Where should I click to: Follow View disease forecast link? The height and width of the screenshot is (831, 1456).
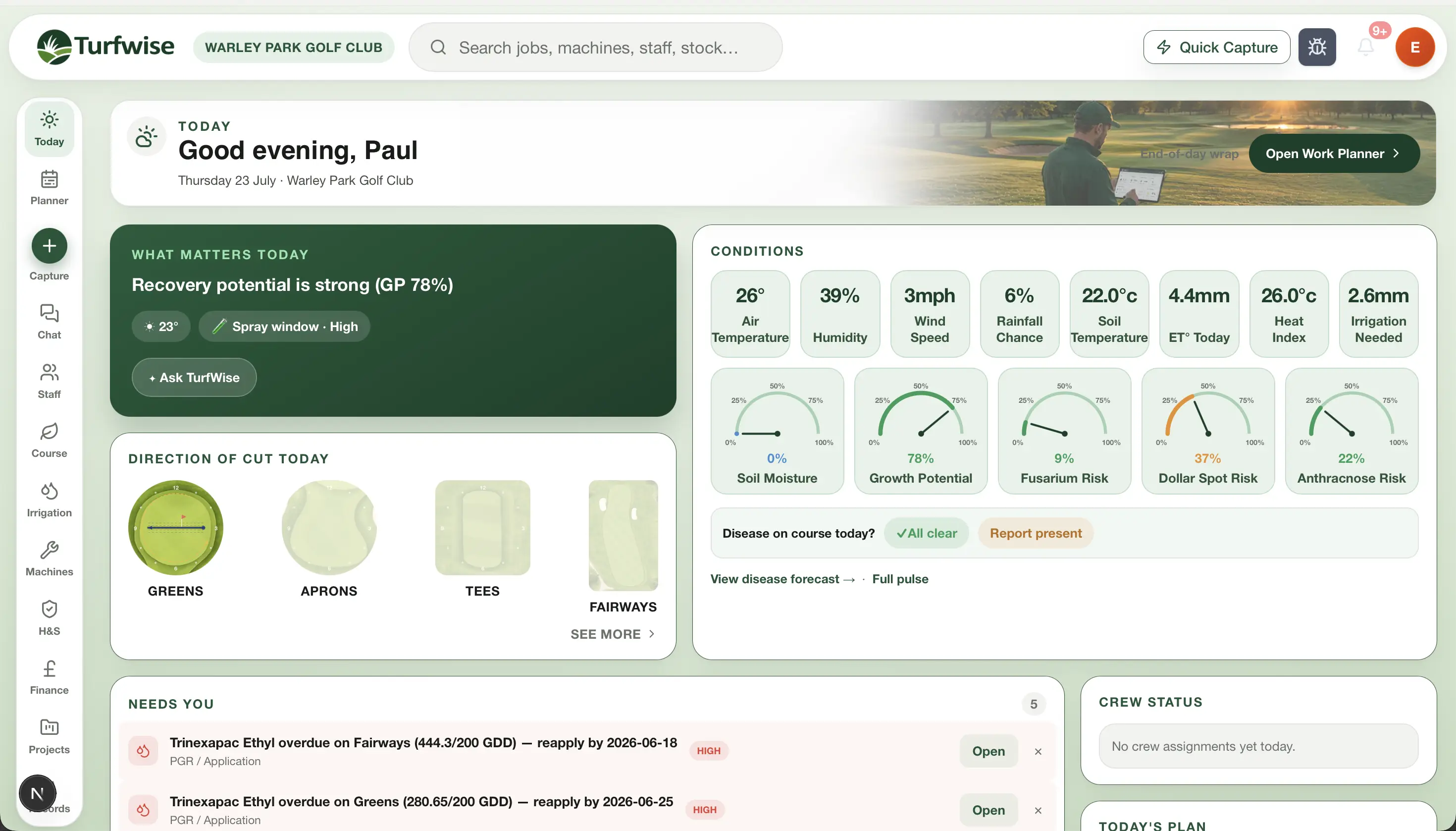coord(782,579)
